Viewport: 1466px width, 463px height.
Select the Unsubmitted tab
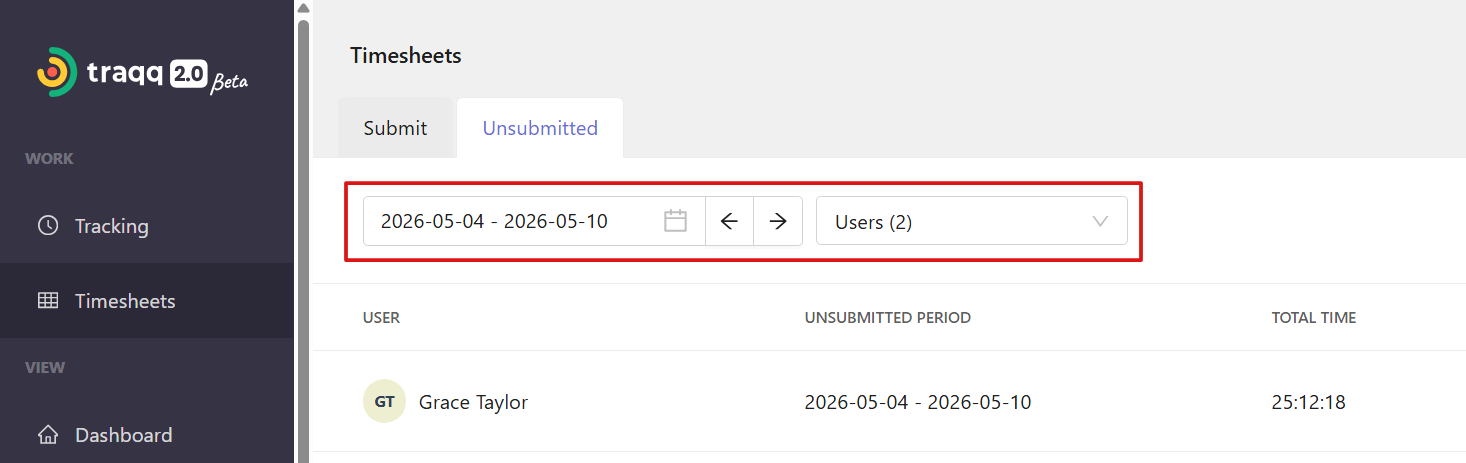click(x=540, y=128)
